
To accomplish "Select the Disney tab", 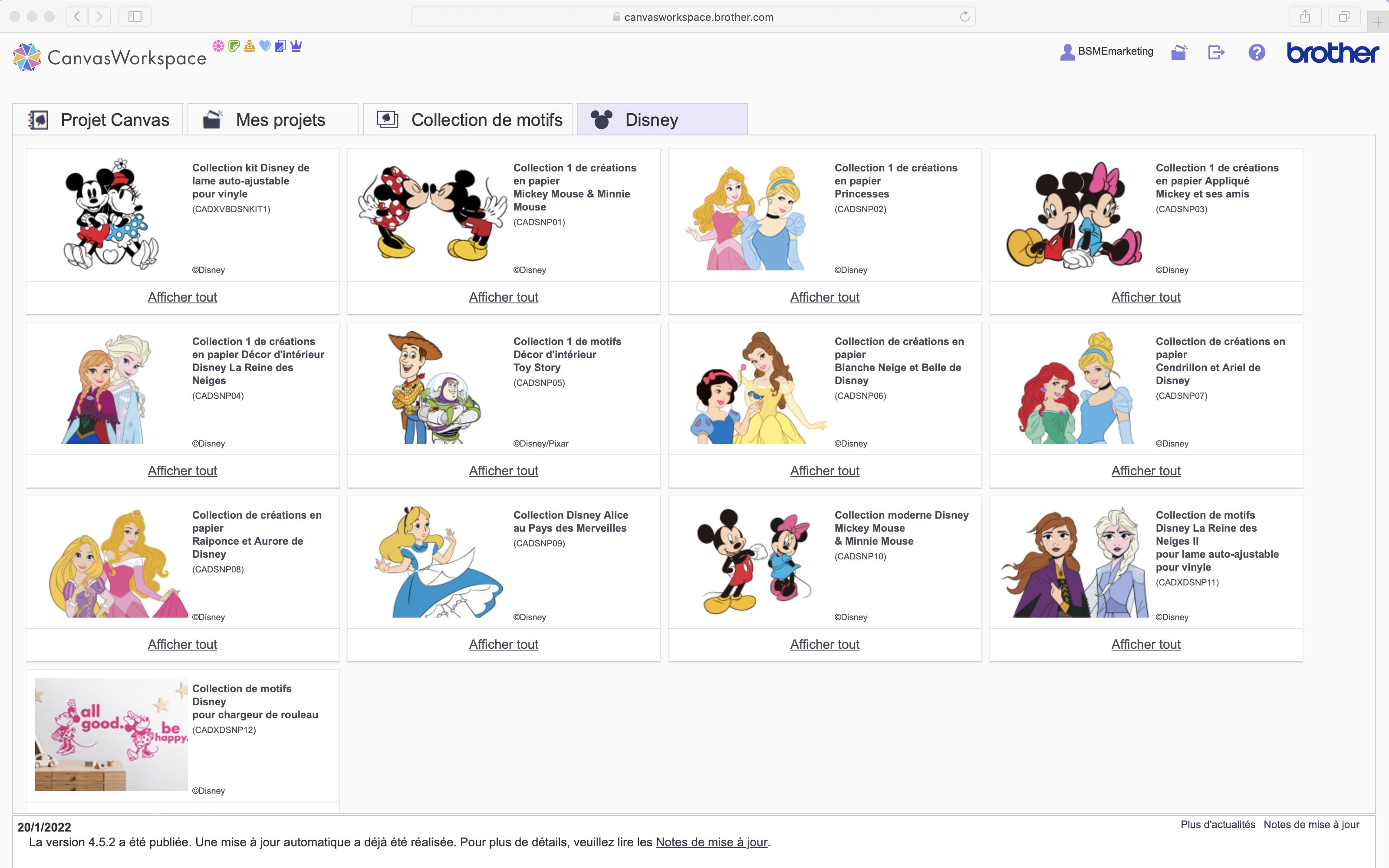I will click(x=662, y=119).
